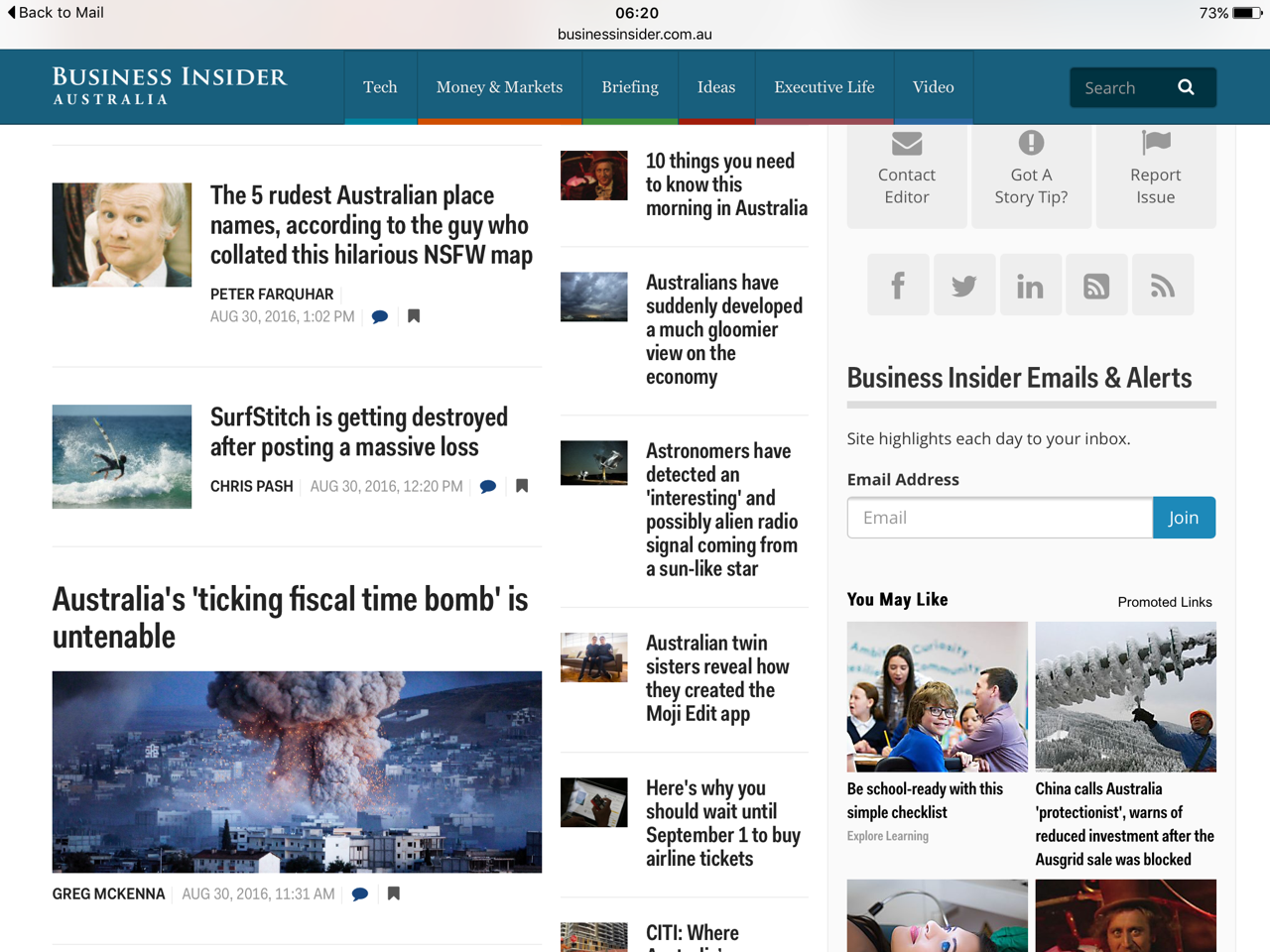Click the man-on-phone article thumbnail

pos(122,235)
